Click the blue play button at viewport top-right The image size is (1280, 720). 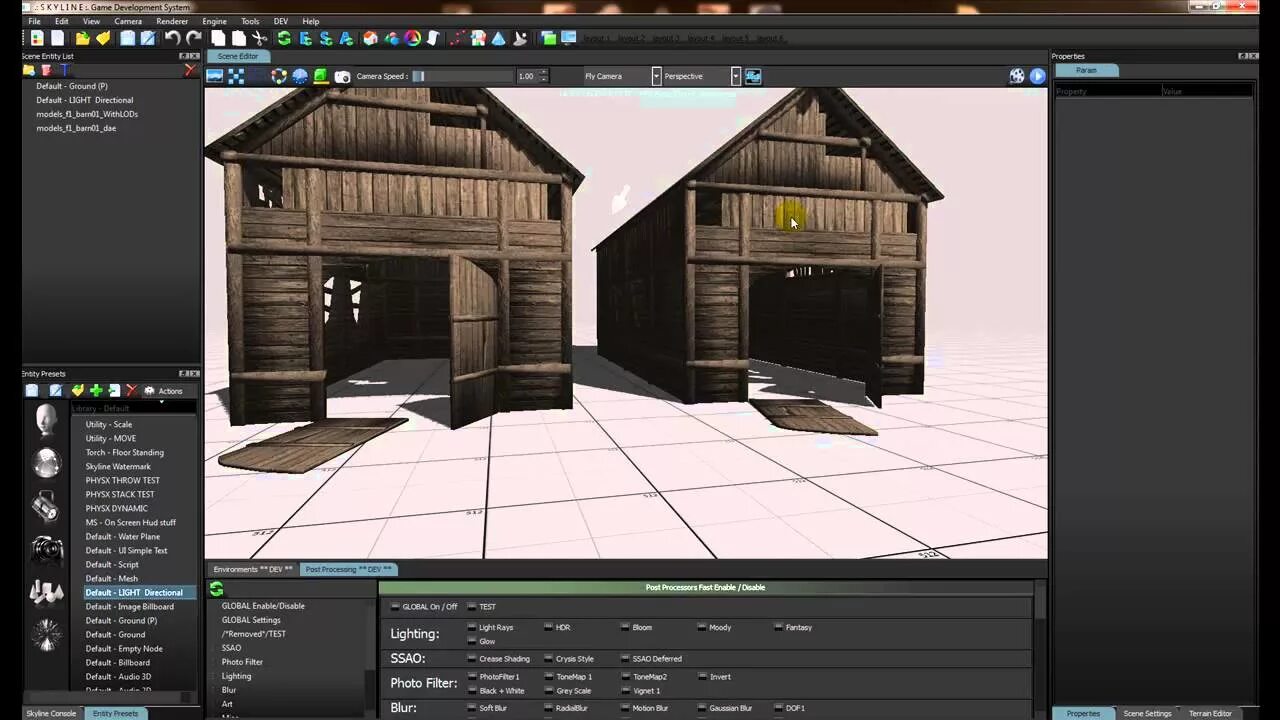[x=1037, y=76]
